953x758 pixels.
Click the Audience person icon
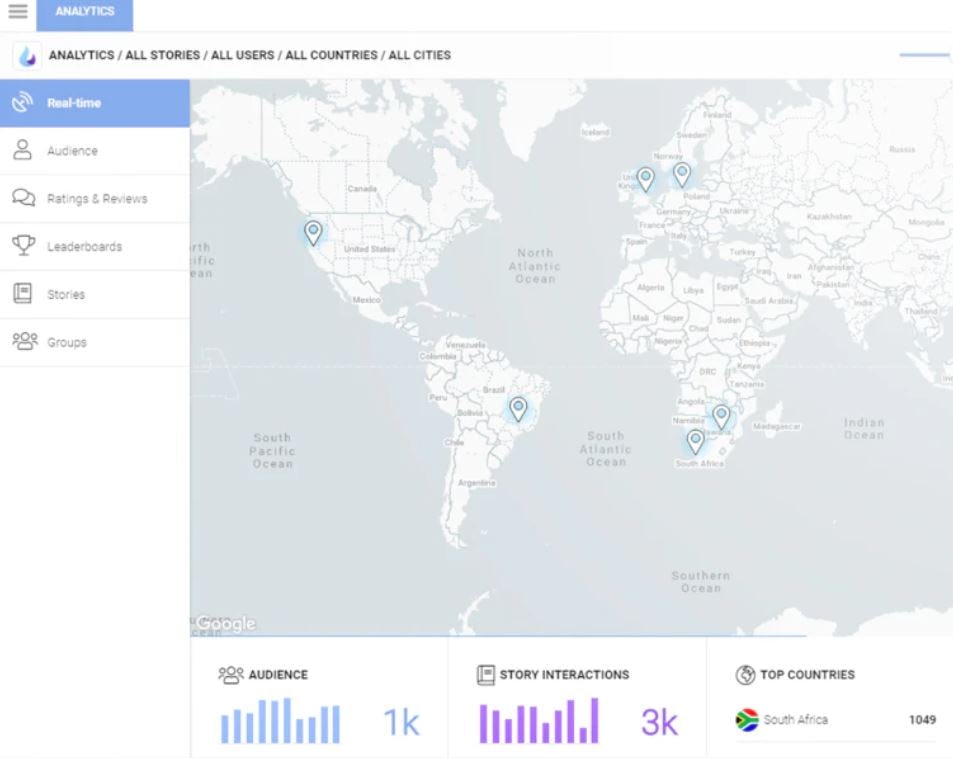tap(22, 150)
